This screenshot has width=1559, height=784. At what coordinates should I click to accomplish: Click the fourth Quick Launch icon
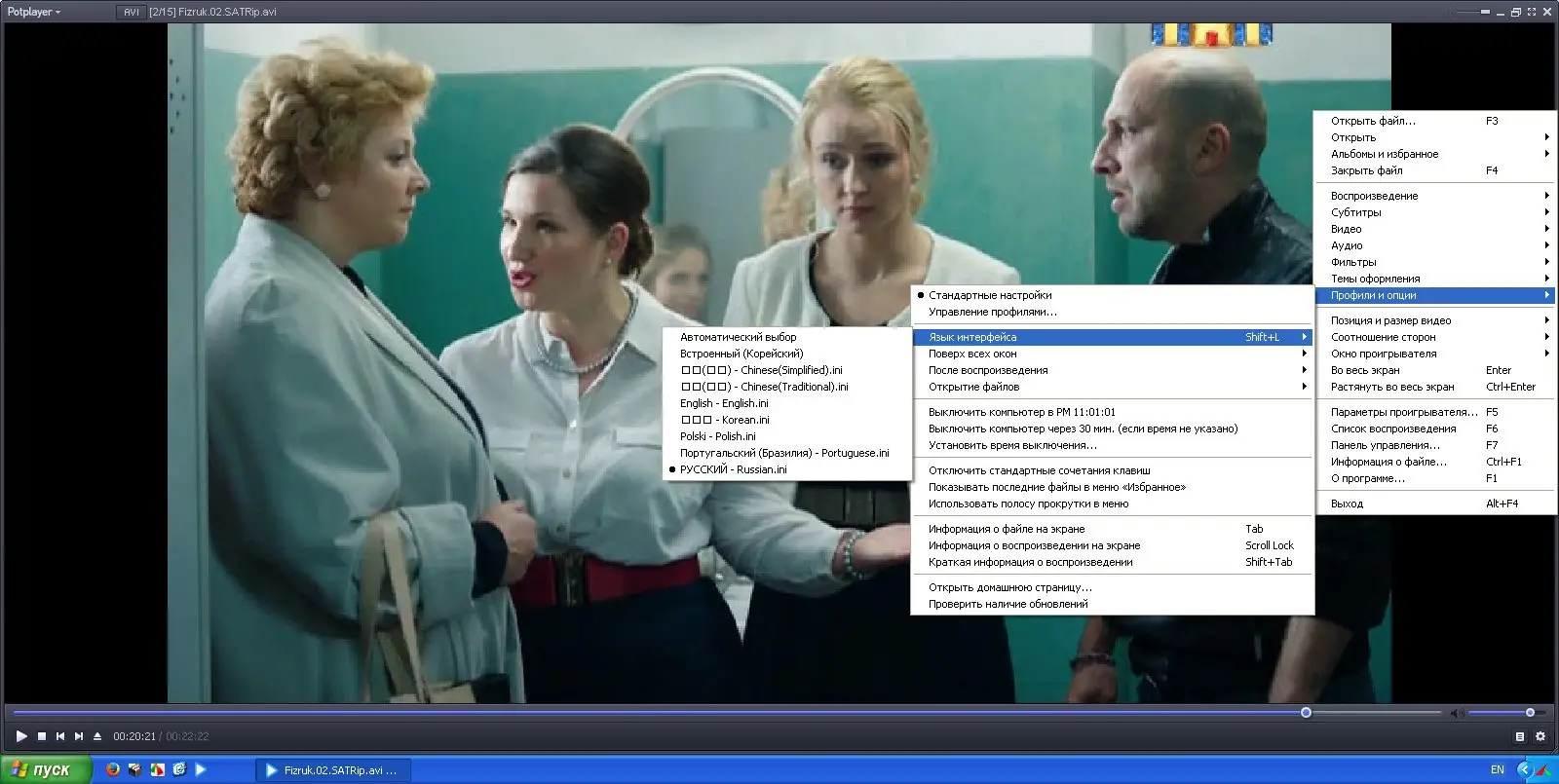pos(179,769)
